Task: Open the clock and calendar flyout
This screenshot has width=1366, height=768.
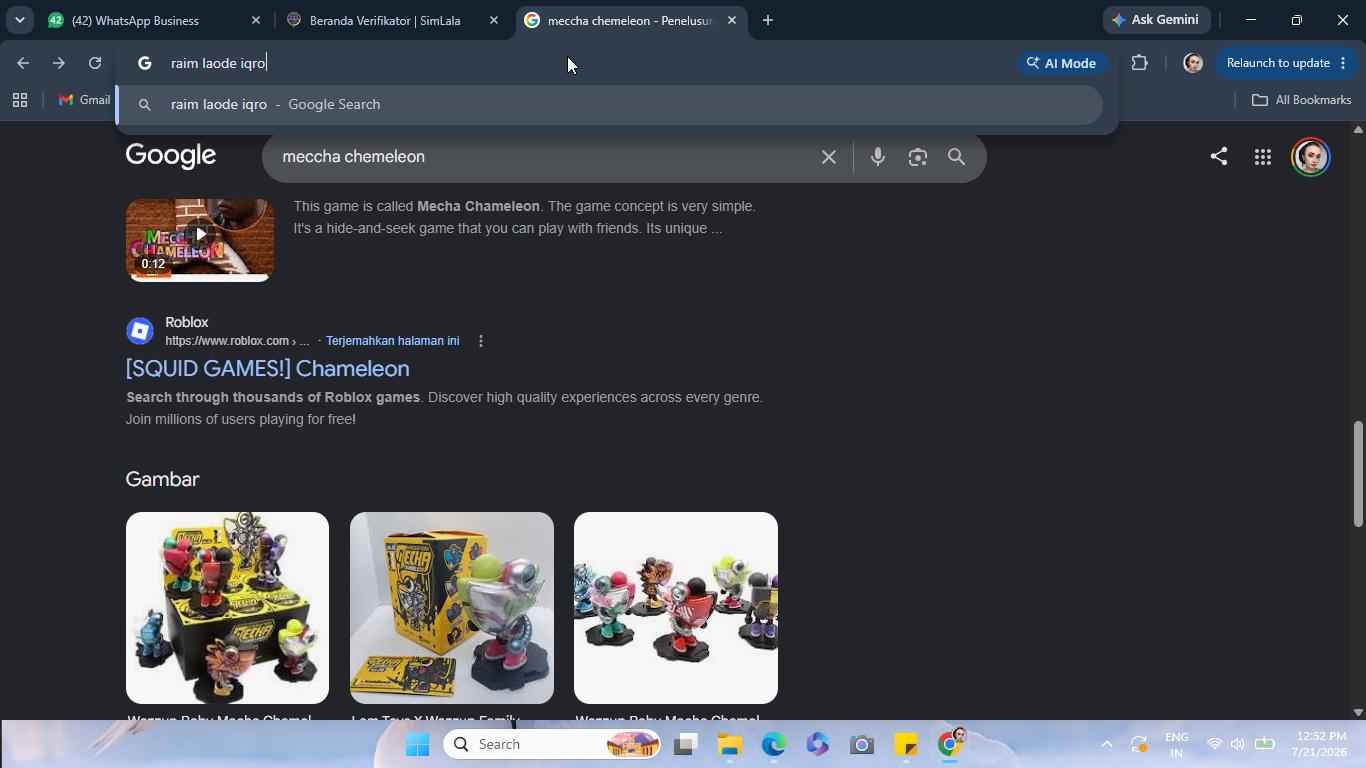Action: point(1318,745)
